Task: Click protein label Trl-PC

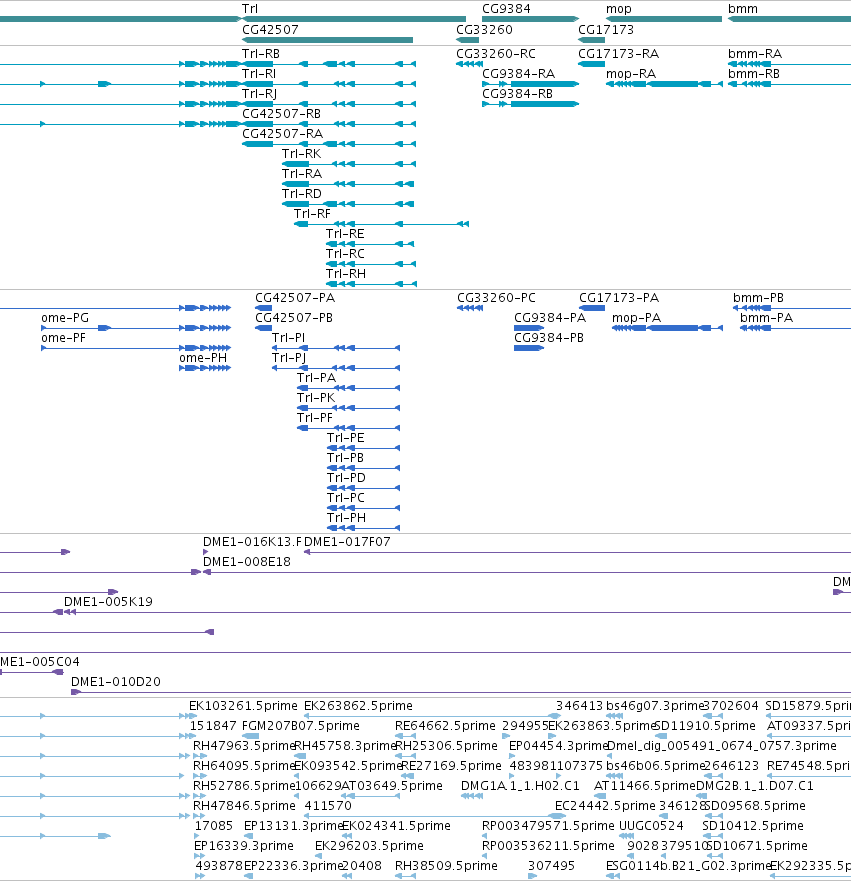Action: coord(345,498)
